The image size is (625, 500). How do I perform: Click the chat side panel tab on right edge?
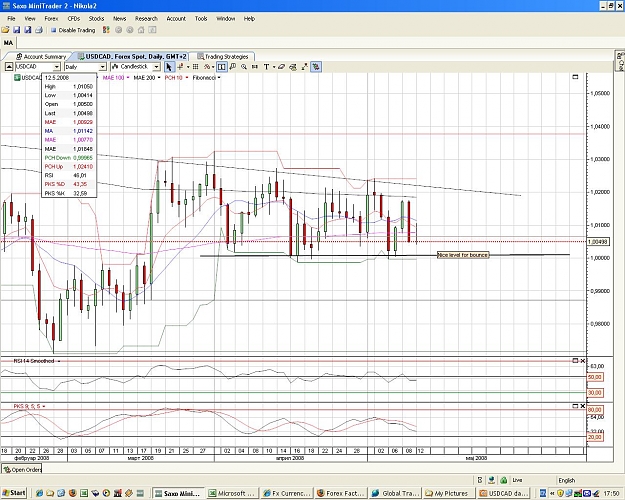[620, 61]
